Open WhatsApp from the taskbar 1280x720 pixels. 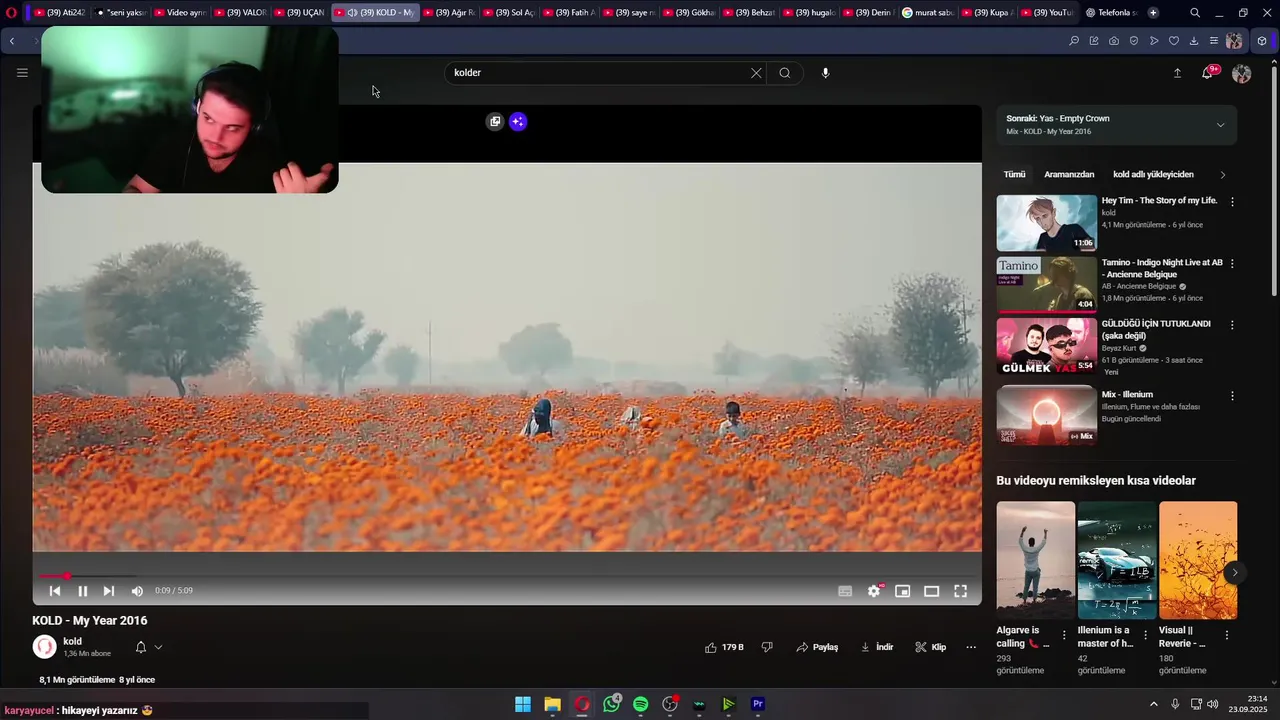pyautogui.click(x=611, y=704)
